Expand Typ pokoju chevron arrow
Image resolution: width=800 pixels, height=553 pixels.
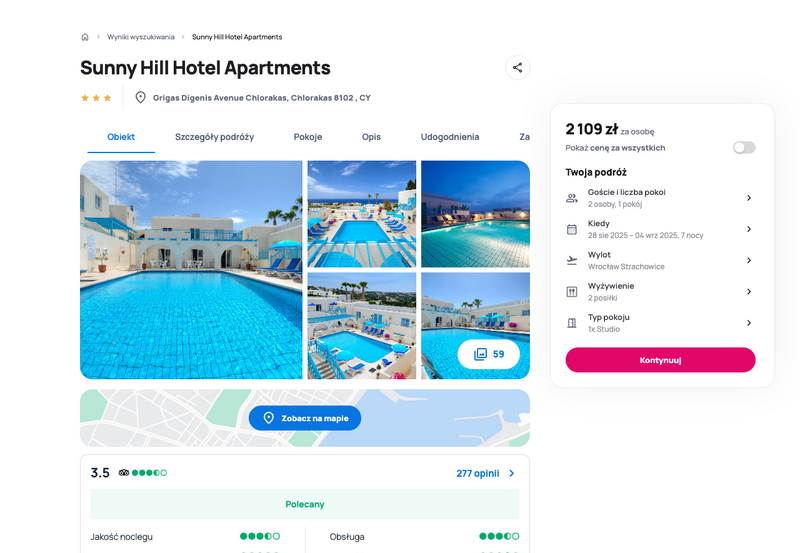pos(749,323)
